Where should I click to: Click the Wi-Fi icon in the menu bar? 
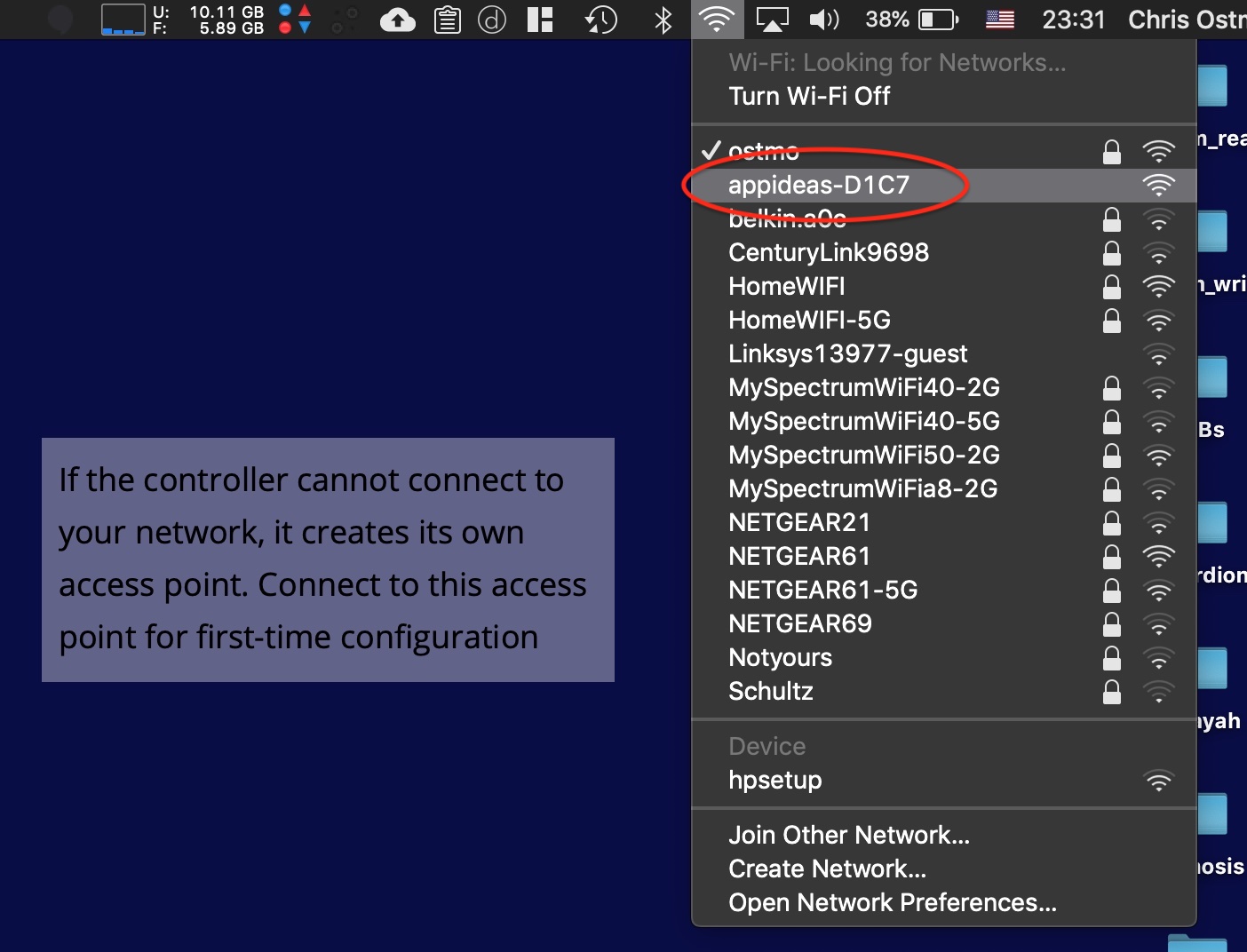pos(716,20)
